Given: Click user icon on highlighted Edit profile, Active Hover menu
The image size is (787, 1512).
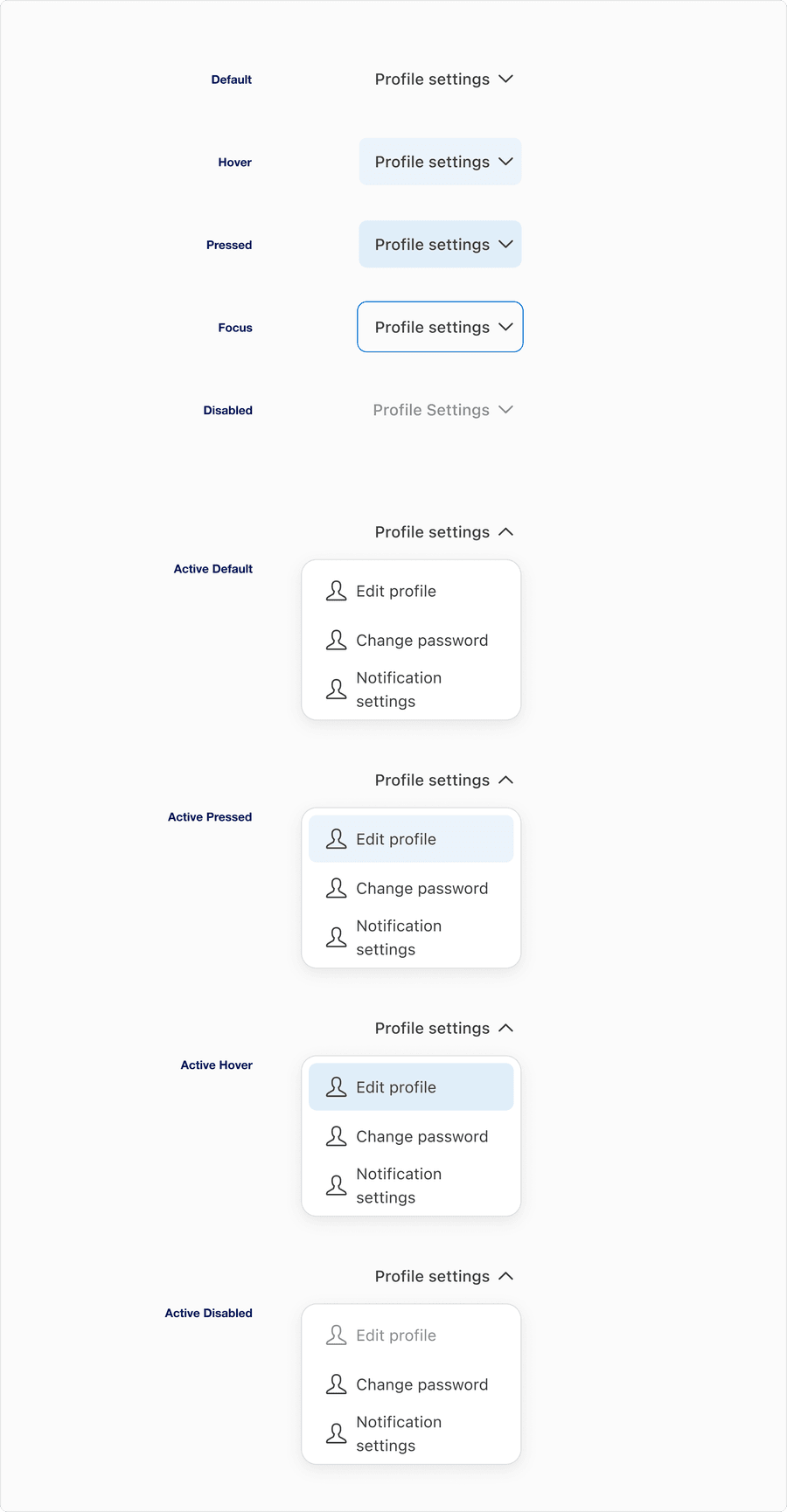Looking at the screenshot, I should pyautogui.click(x=336, y=1087).
